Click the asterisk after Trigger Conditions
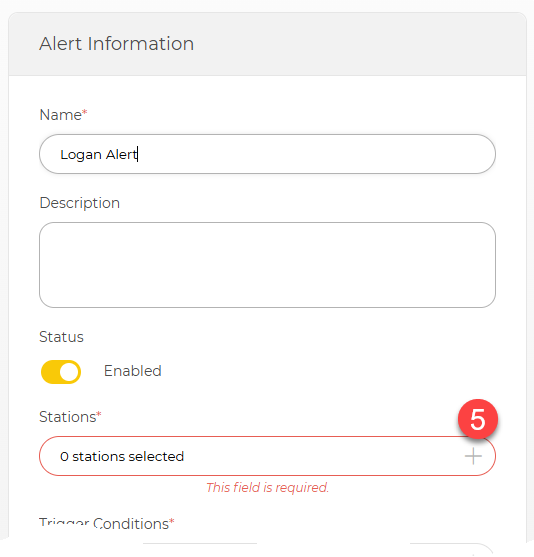The width and height of the screenshot is (534, 557). pyautogui.click(x=172, y=521)
